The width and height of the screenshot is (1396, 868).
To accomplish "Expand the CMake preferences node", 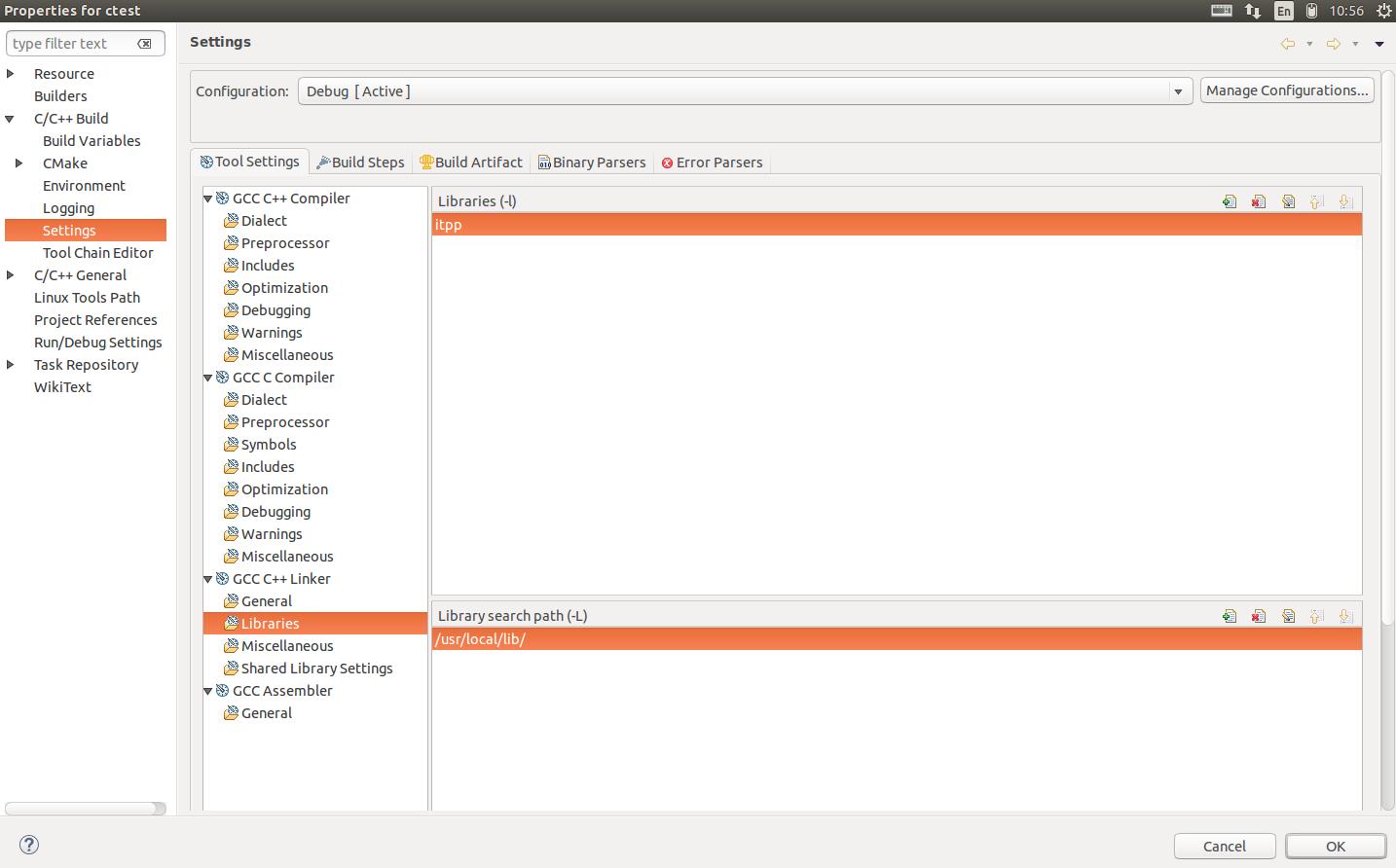I will click(x=19, y=163).
